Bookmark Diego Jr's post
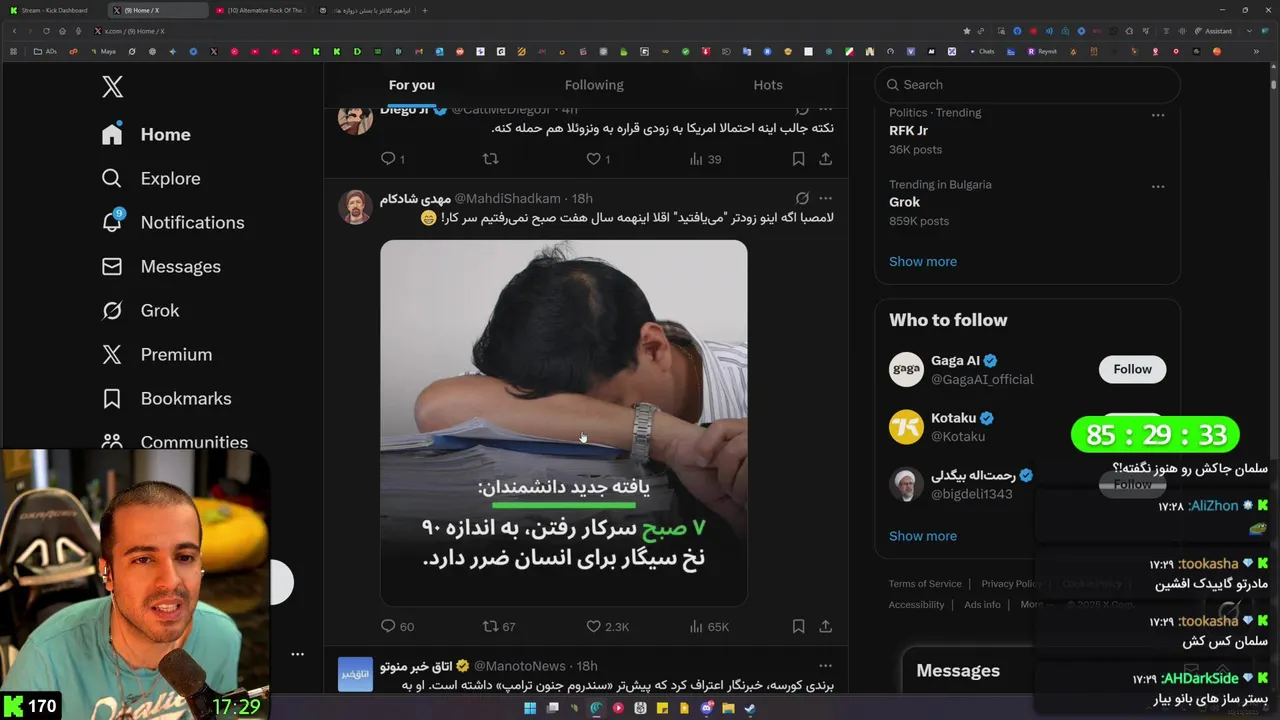This screenshot has height=720, width=1280. (798, 159)
